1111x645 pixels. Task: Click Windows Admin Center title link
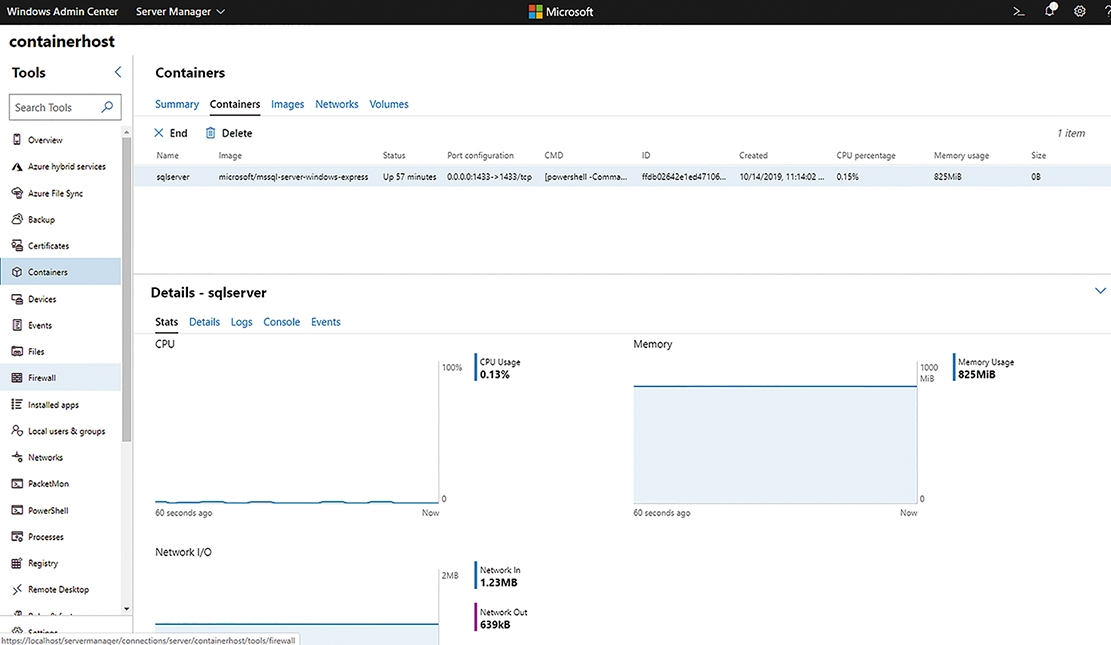point(62,11)
